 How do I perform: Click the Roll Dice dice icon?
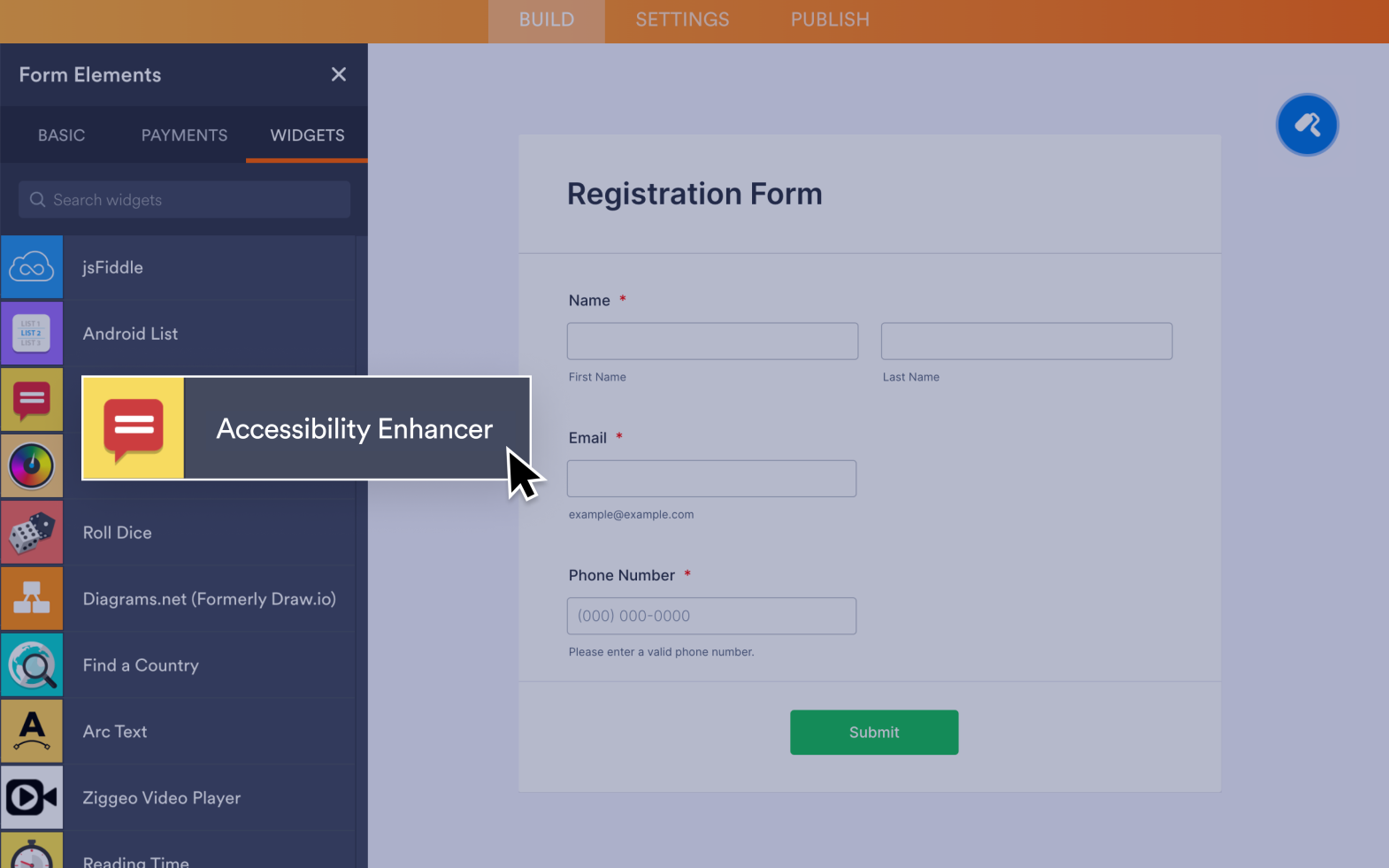(32, 532)
